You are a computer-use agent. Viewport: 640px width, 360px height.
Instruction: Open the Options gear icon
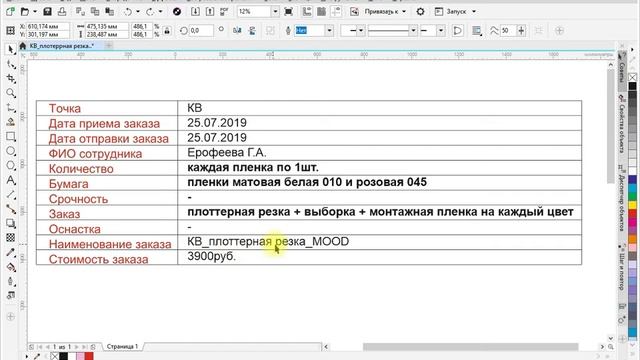(x=420, y=11)
